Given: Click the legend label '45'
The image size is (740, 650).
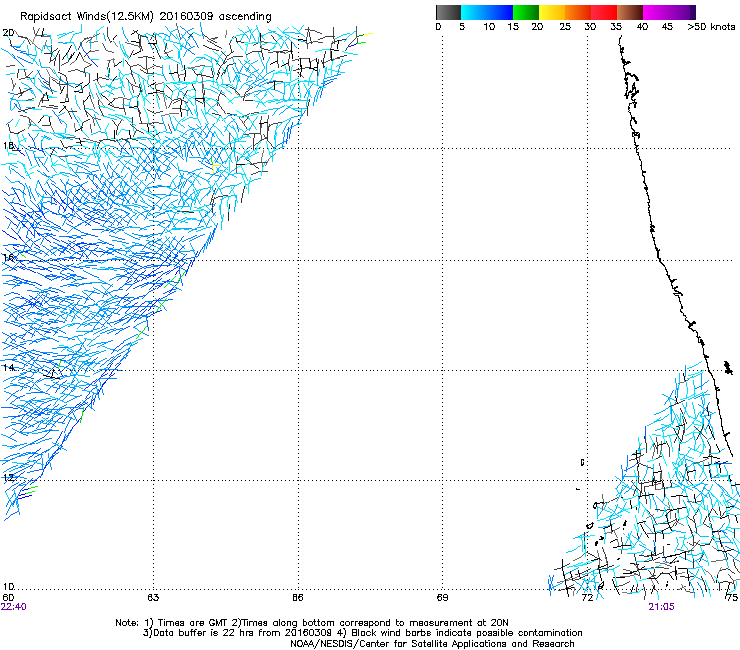Looking at the screenshot, I should tap(667, 27).
